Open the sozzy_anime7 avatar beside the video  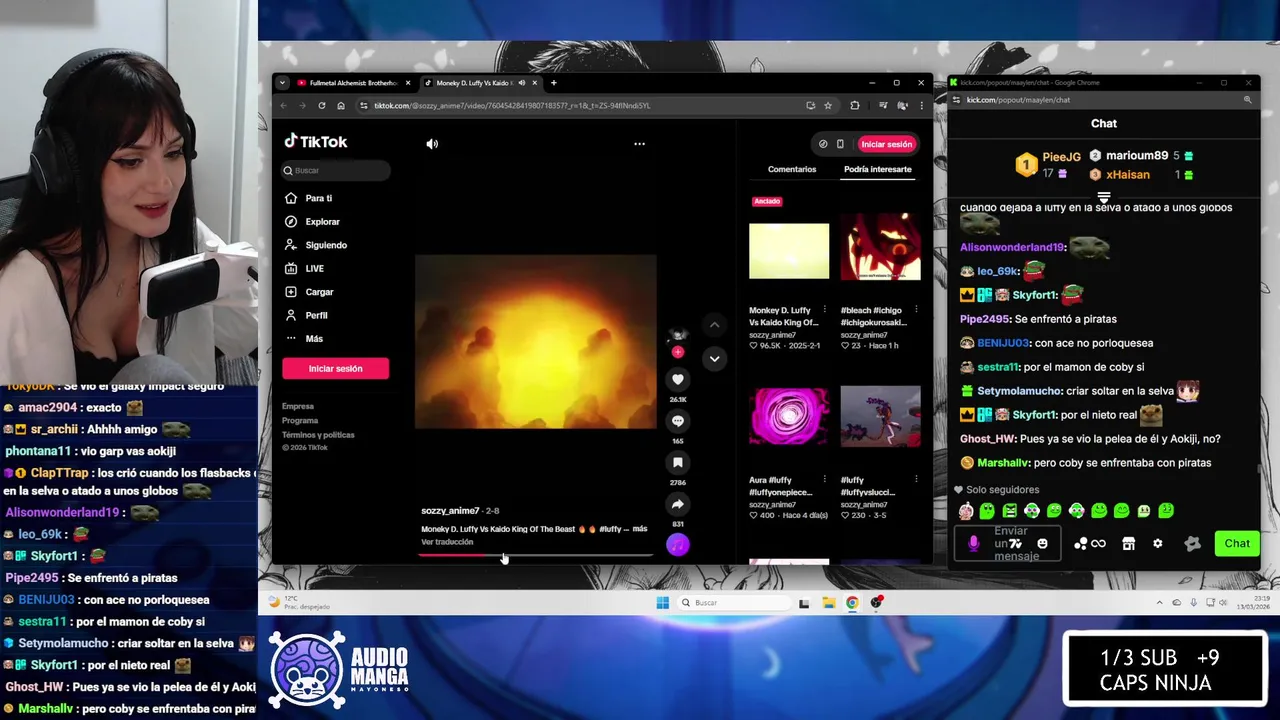677,335
